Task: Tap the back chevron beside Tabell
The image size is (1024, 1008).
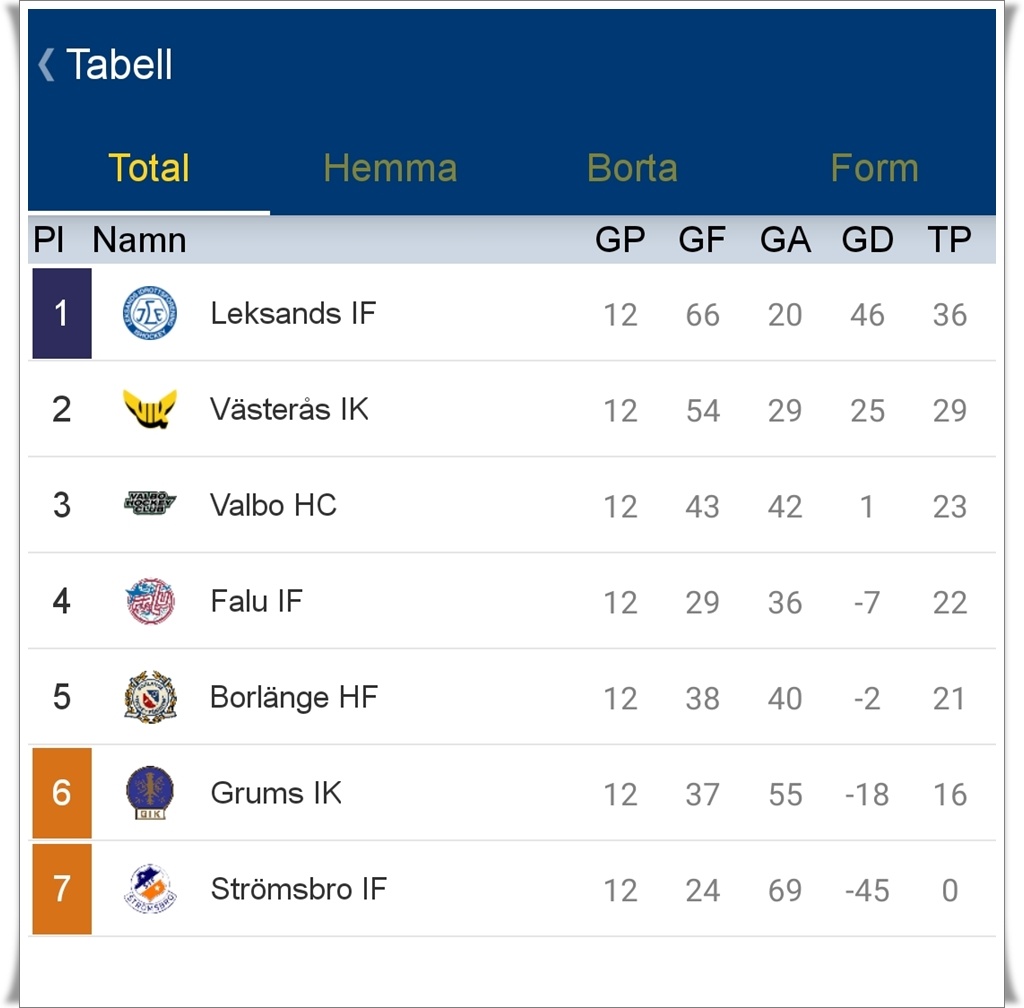Action: (x=46, y=64)
